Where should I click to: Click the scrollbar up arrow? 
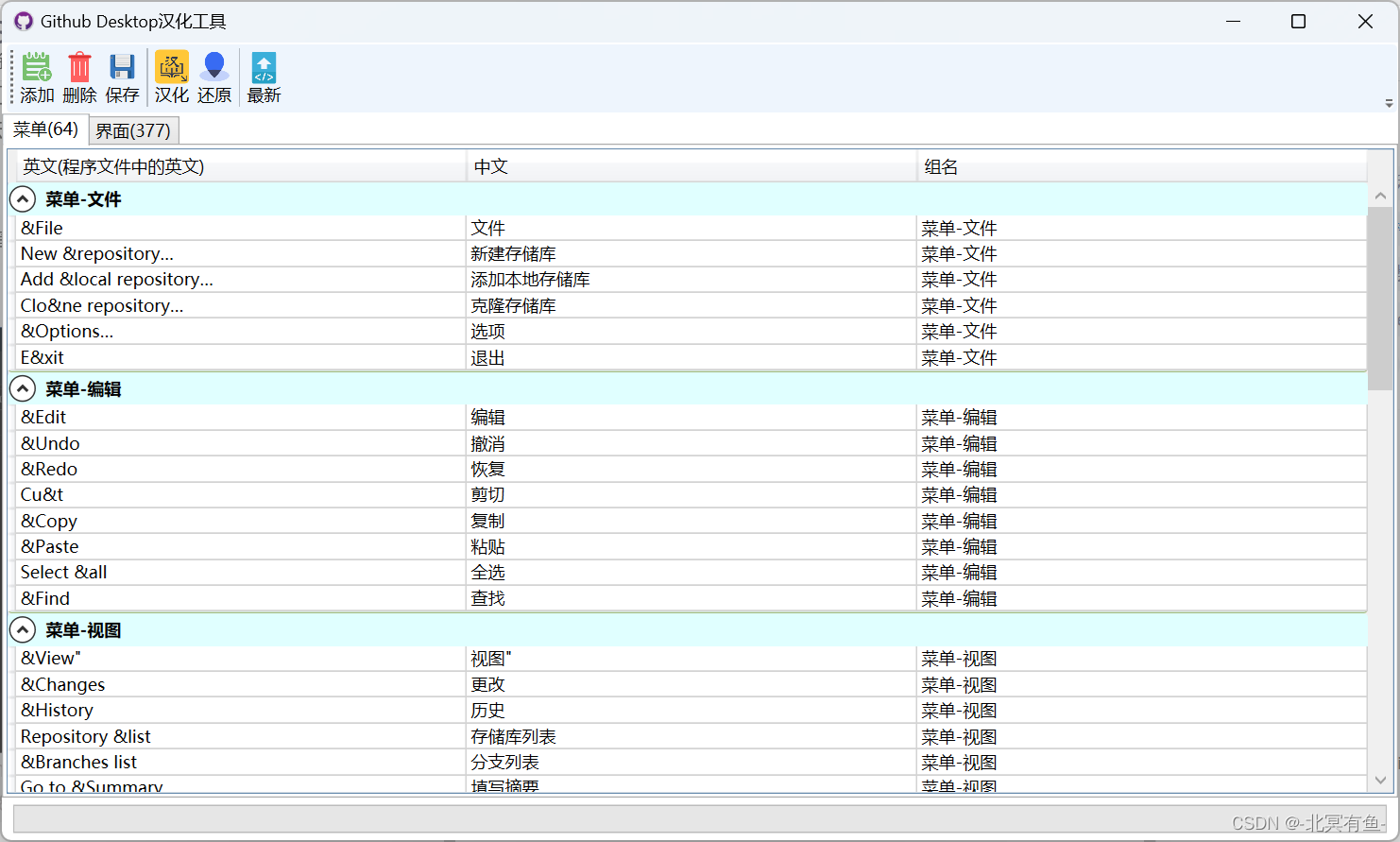[1380, 196]
